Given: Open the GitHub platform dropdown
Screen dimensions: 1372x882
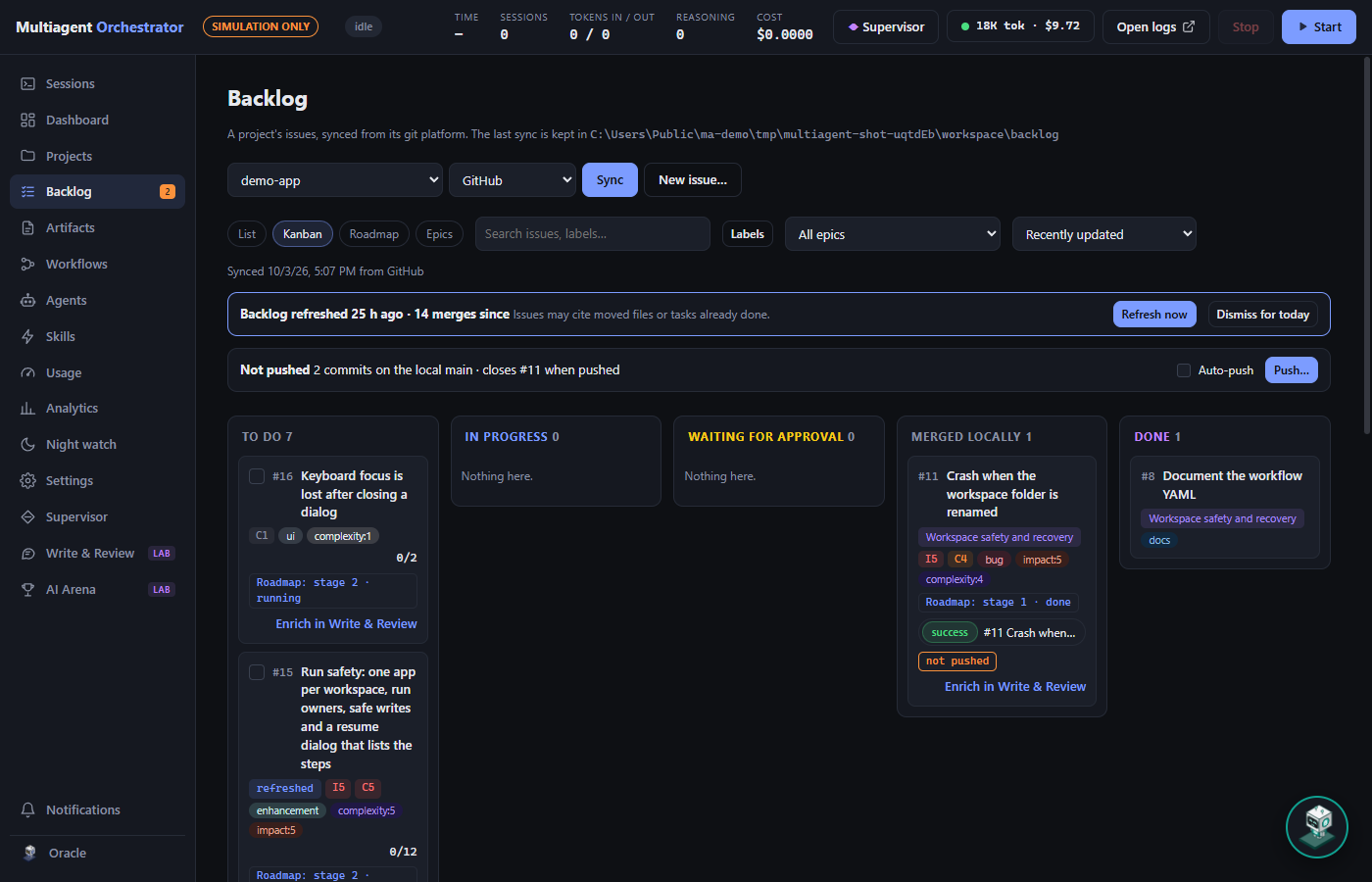Looking at the screenshot, I should point(513,180).
